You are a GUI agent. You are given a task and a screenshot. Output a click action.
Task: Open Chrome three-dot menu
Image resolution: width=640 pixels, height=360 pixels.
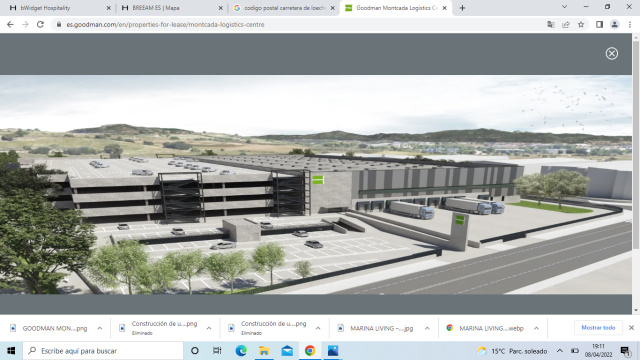pos(630,24)
